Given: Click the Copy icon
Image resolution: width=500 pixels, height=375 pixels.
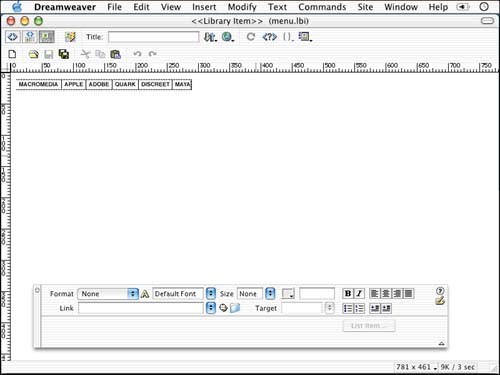Looking at the screenshot, I should coord(100,54).
